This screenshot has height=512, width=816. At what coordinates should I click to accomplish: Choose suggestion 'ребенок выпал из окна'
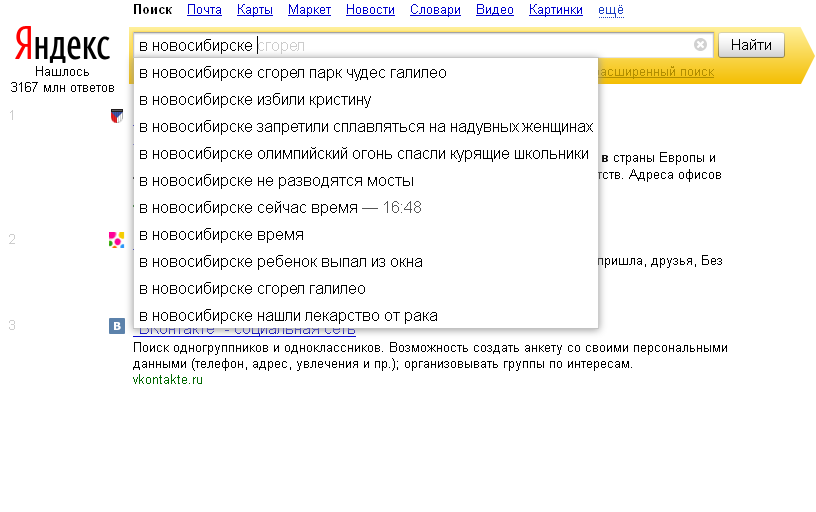tap(366, 262)
